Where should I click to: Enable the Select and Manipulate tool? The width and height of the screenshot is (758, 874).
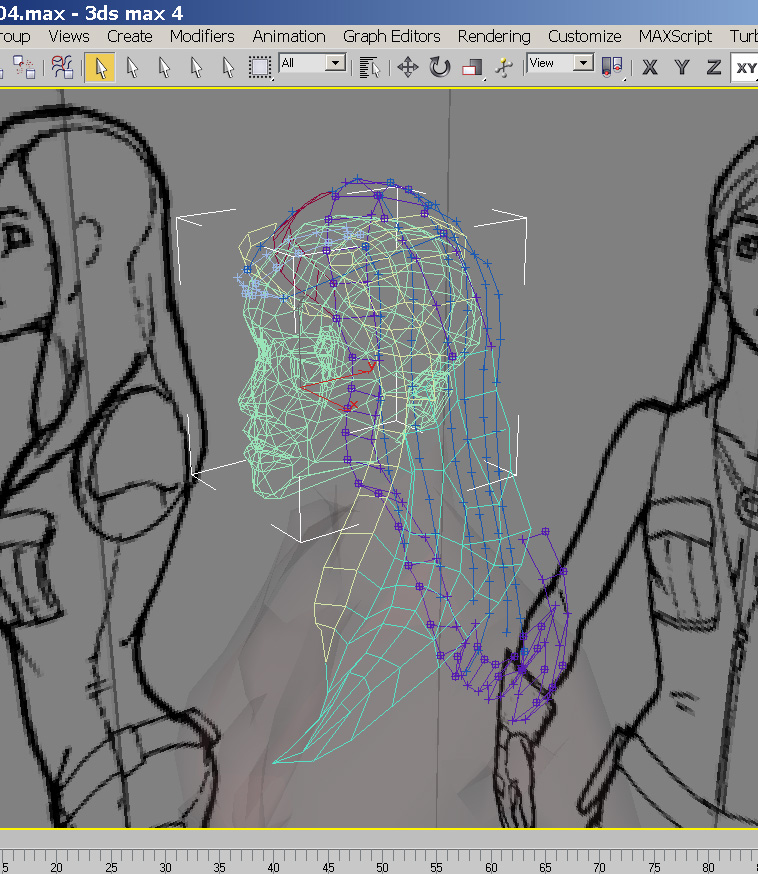coord(504,67)
